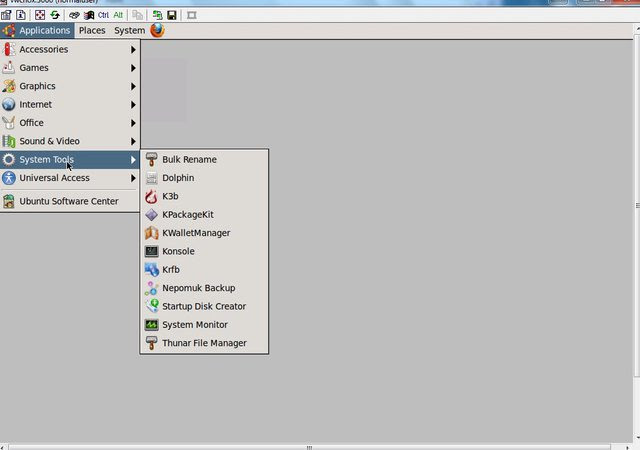Viewport: 640px width, 450px height.
Task: Open Nepomuk Backup
Action: pyautogui.click(x=204, y=288)
